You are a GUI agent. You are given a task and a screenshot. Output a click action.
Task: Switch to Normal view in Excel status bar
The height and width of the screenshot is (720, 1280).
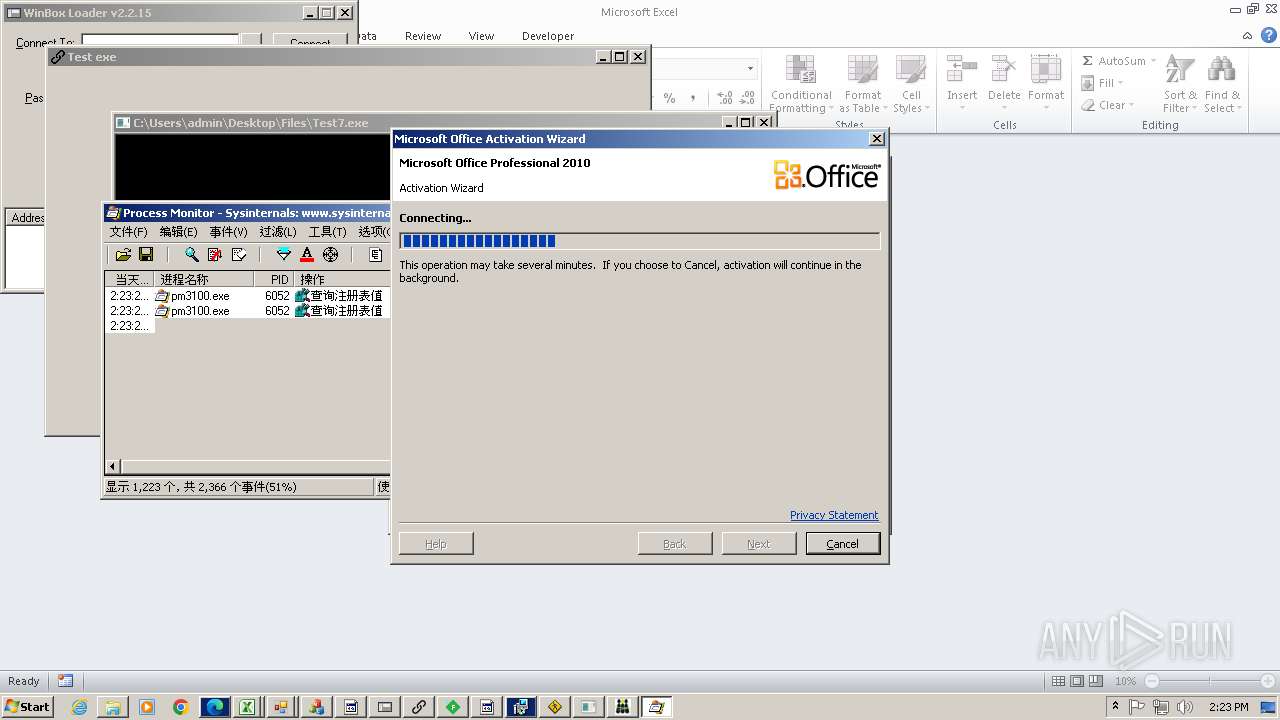coord(1058,681)
